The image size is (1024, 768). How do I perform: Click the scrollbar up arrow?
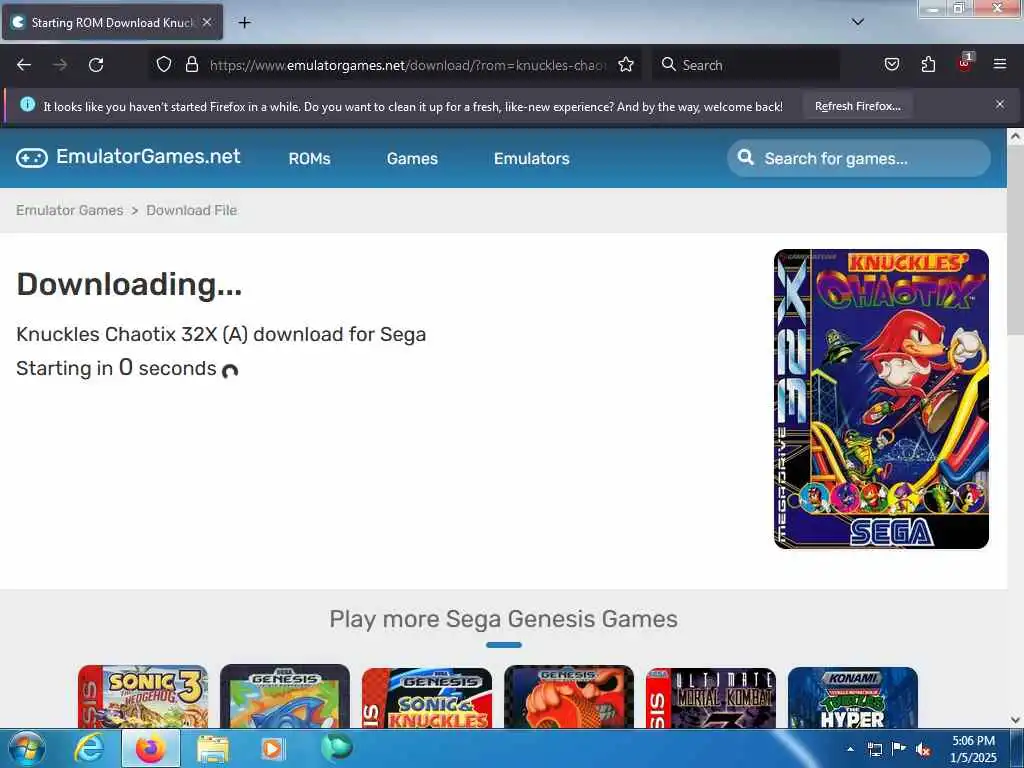coord(1015,136)
